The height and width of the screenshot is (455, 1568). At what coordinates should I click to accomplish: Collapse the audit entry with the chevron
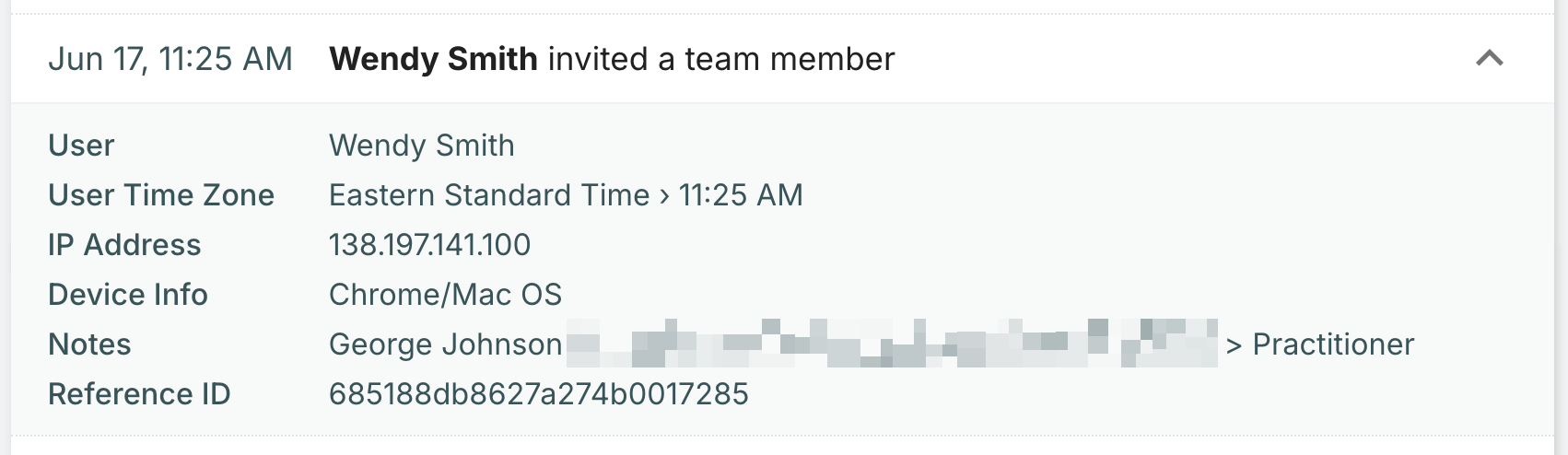[1489, 58]
